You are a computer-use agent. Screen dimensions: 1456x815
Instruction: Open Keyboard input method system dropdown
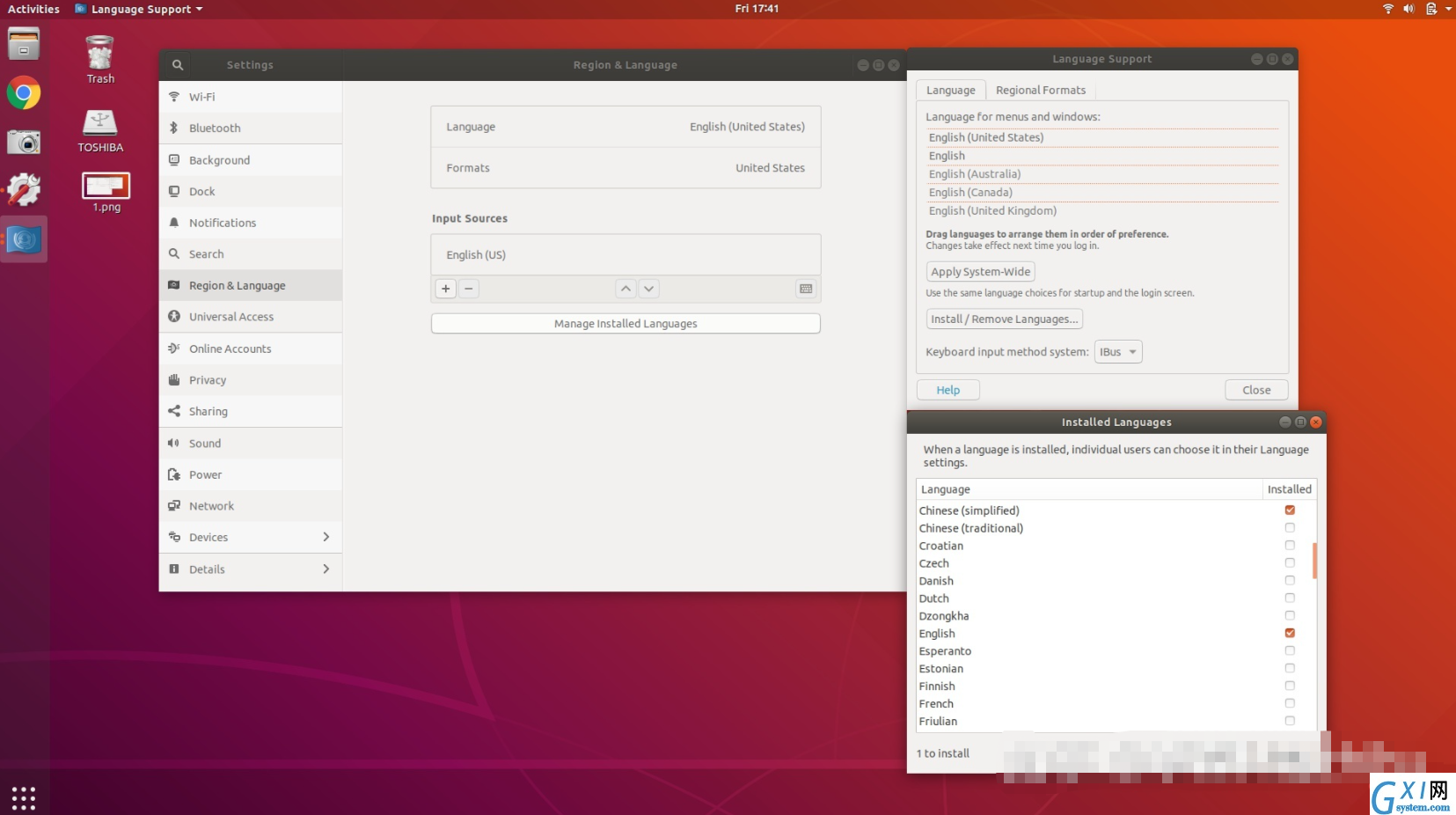coord(1118,352)
